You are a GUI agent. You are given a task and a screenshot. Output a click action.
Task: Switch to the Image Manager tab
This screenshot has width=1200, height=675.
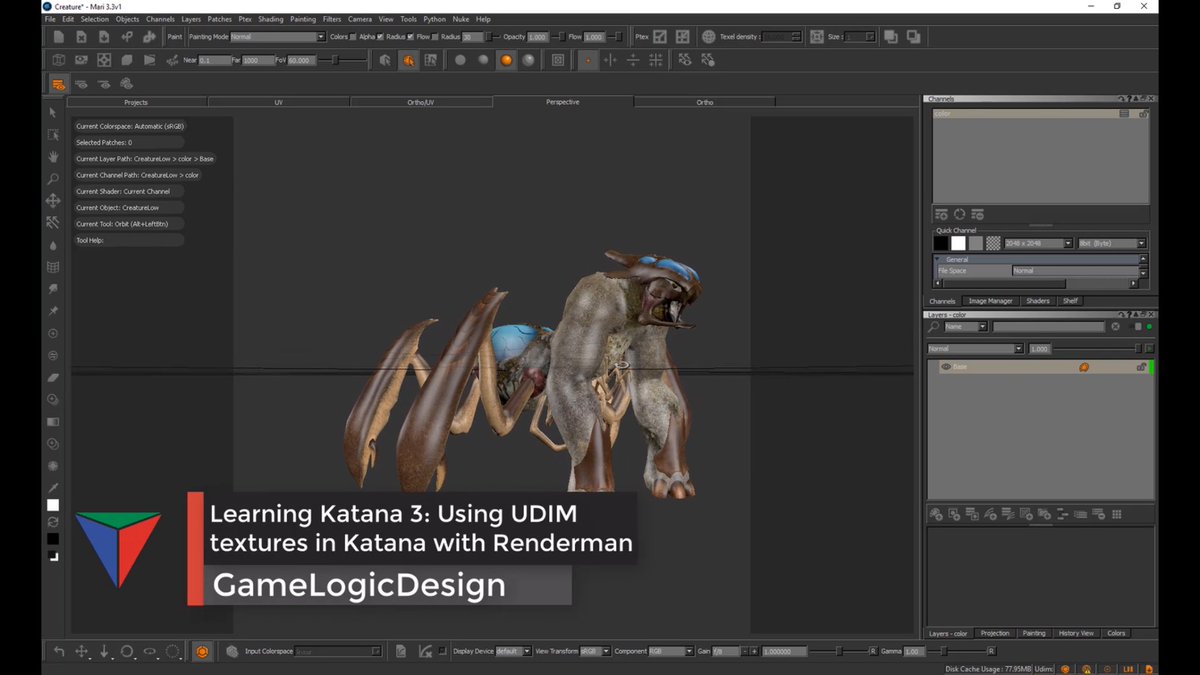[990, 301]
